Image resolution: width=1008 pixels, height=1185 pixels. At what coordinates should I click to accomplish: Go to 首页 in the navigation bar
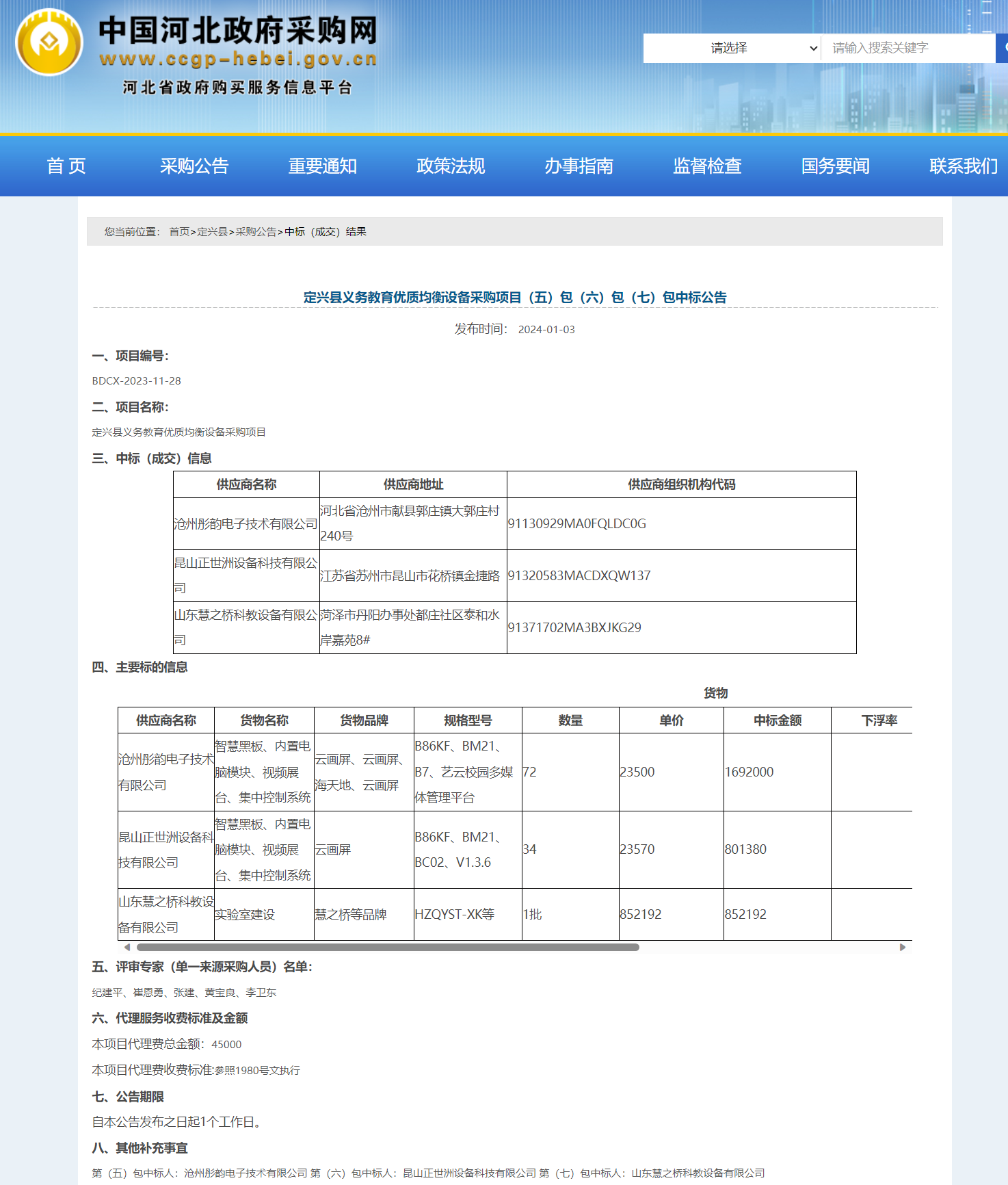pyautogui.click(x=66, y=166)
